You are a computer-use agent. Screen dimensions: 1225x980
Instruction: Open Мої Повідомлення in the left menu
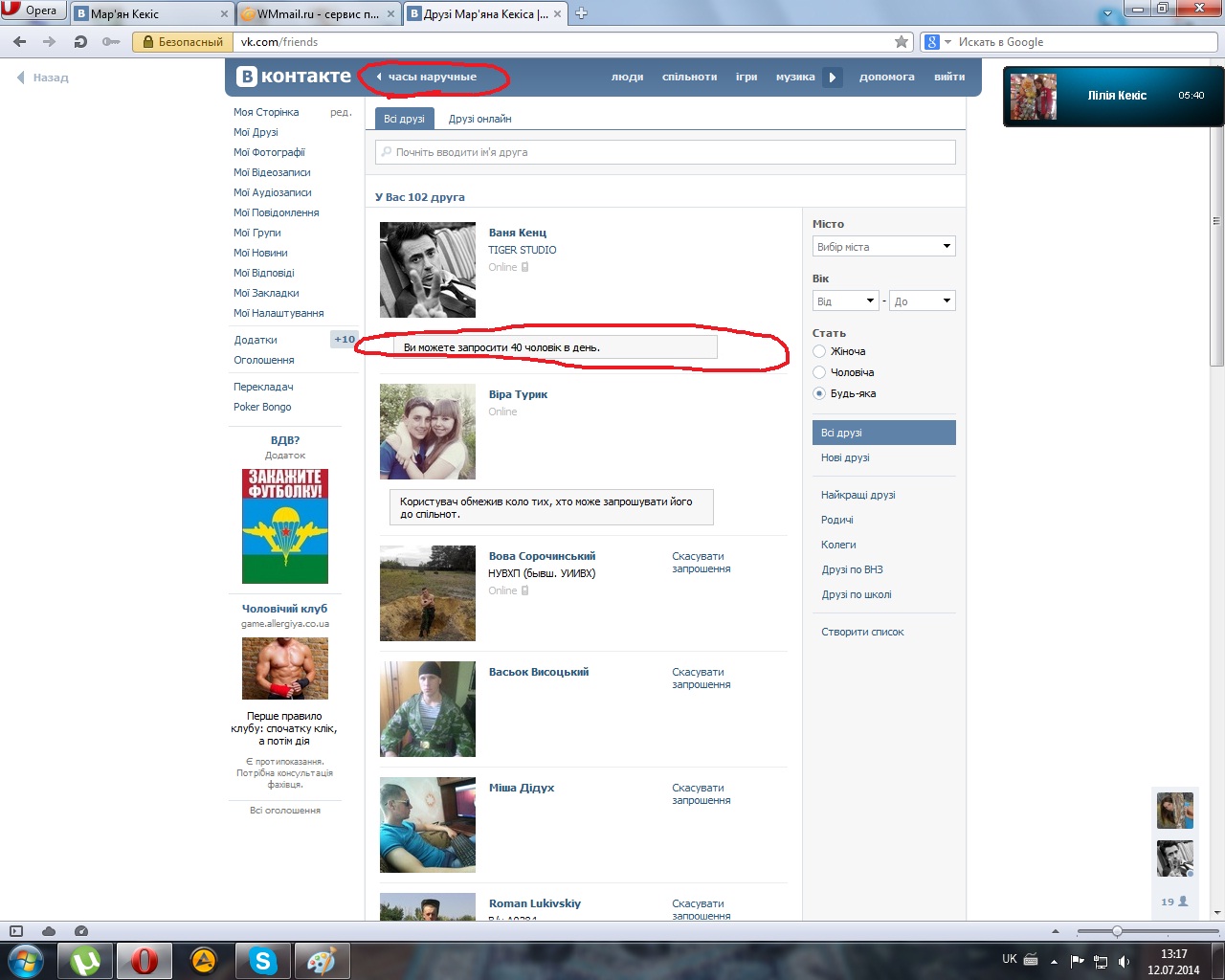[x=277, y=212]
